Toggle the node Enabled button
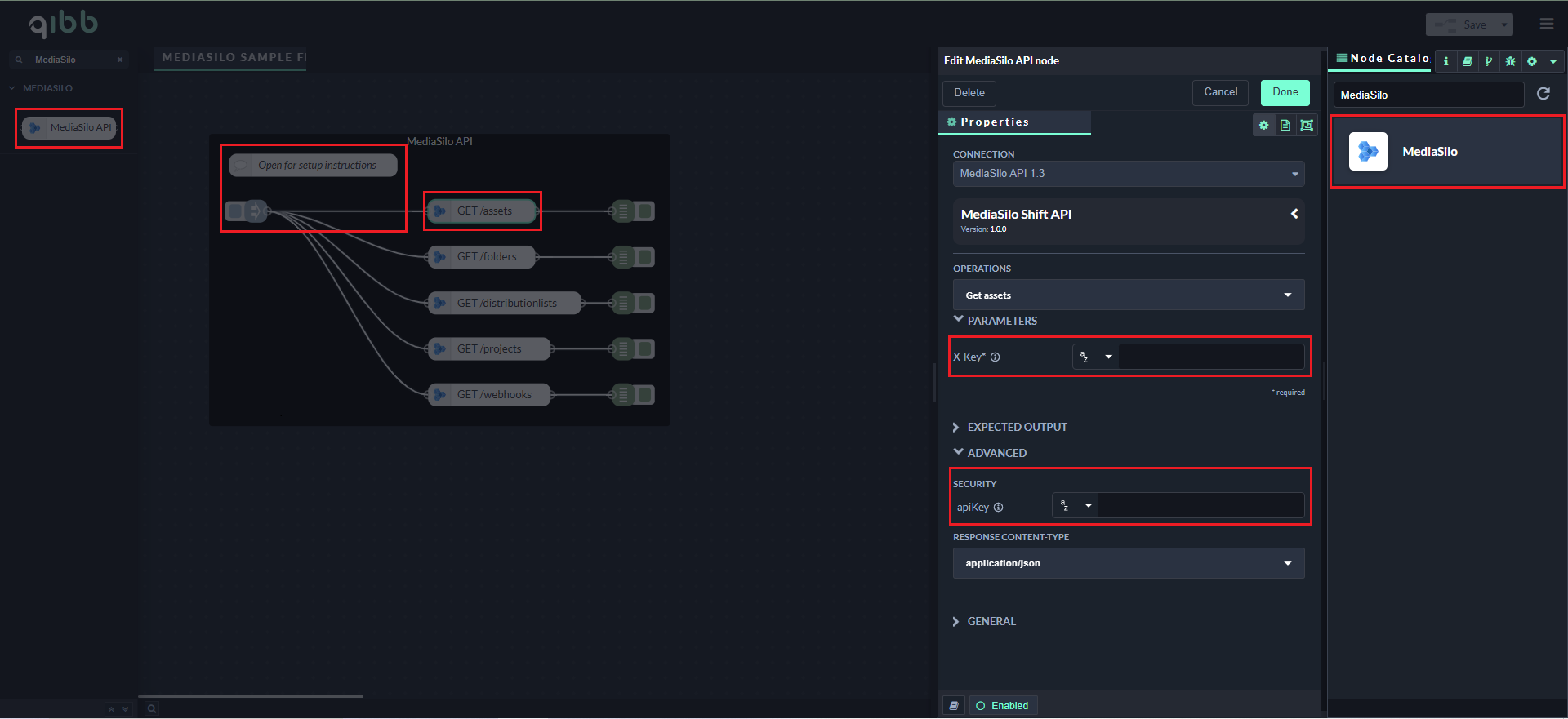This screenshot has width=1568, height=719. point(1002,706)
